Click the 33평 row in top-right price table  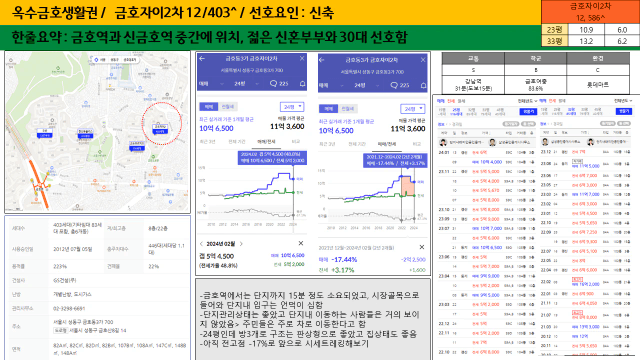tap(590, 41)
